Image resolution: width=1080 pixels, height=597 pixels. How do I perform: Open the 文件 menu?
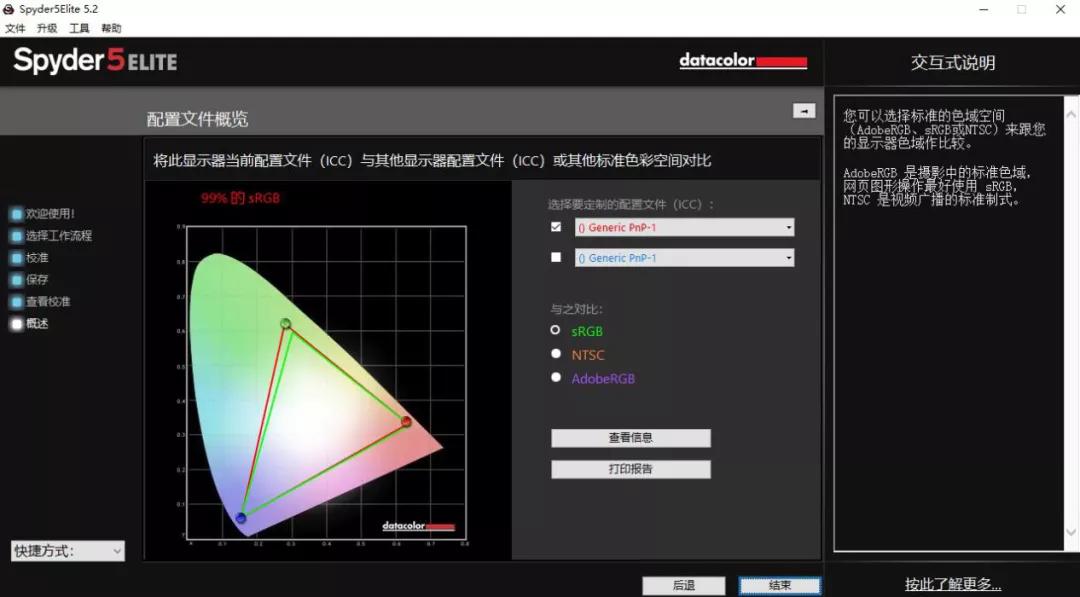tap(15, 28)
